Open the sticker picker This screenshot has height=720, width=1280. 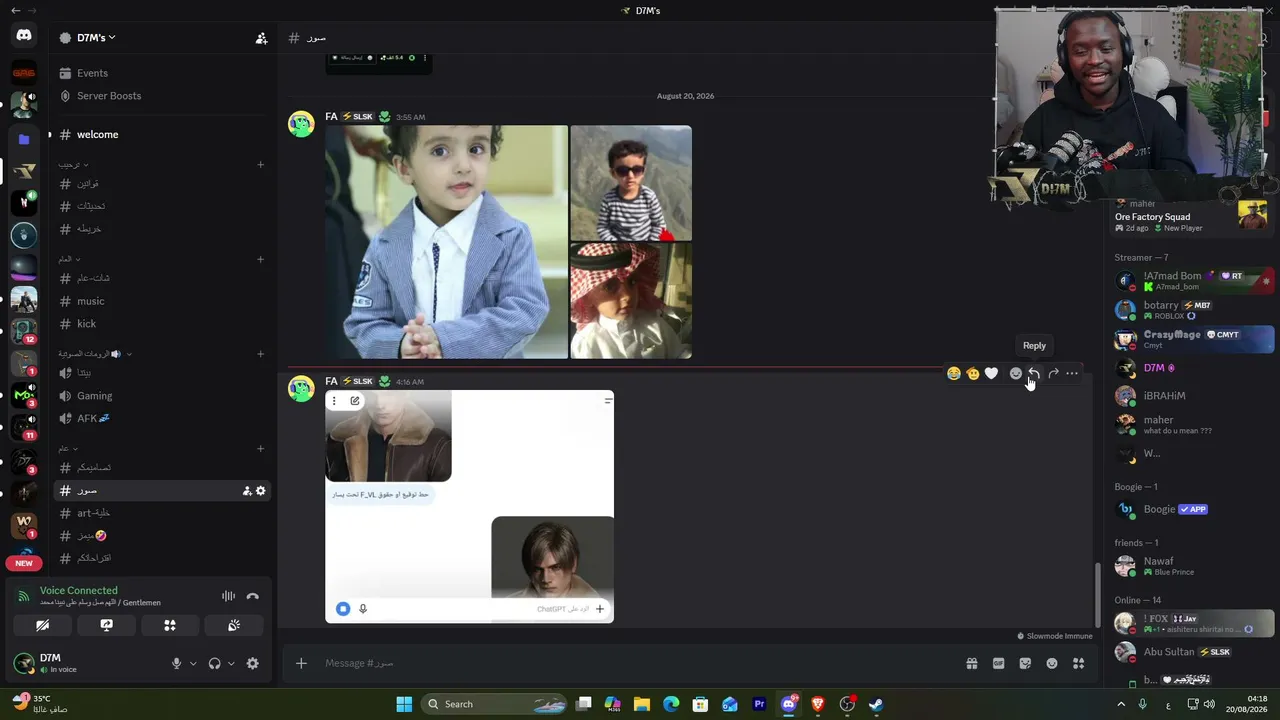point(1025,663)
